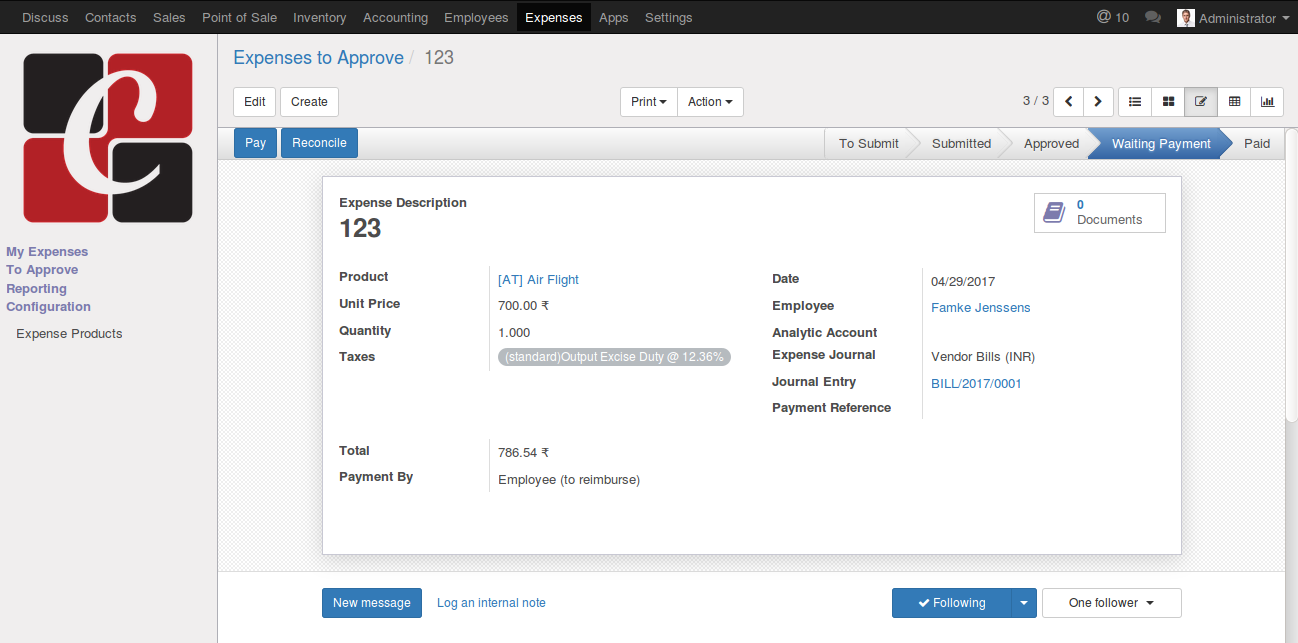Image resolution: width=1298 pixels, height=643 pixels.
Task: Go to next expense record
Action: pyautogui.click(x=1098, y=102)
